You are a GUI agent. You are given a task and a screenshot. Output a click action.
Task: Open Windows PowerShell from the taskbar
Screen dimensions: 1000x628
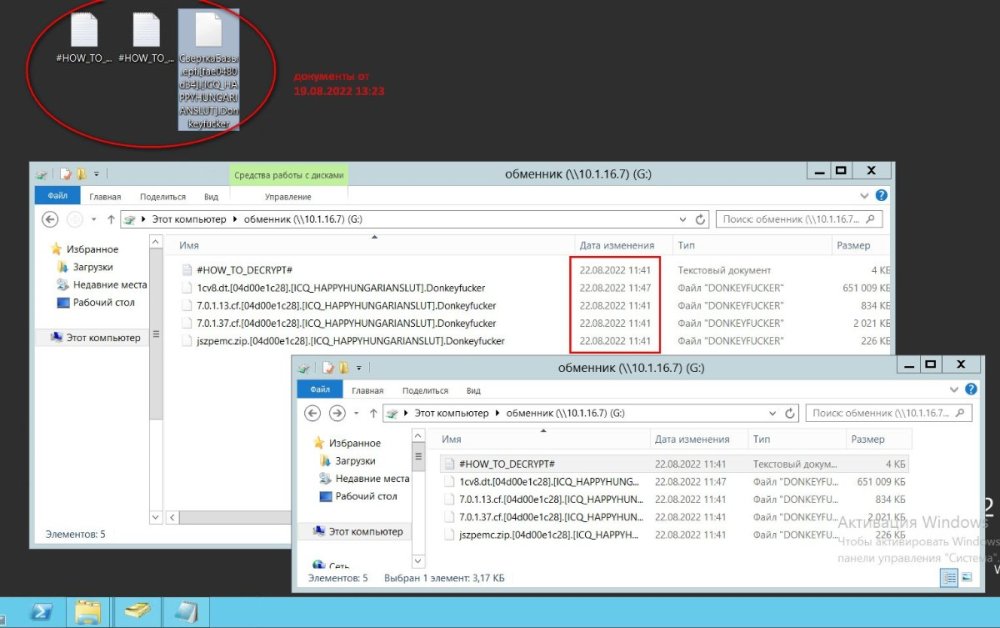(42, 612)
